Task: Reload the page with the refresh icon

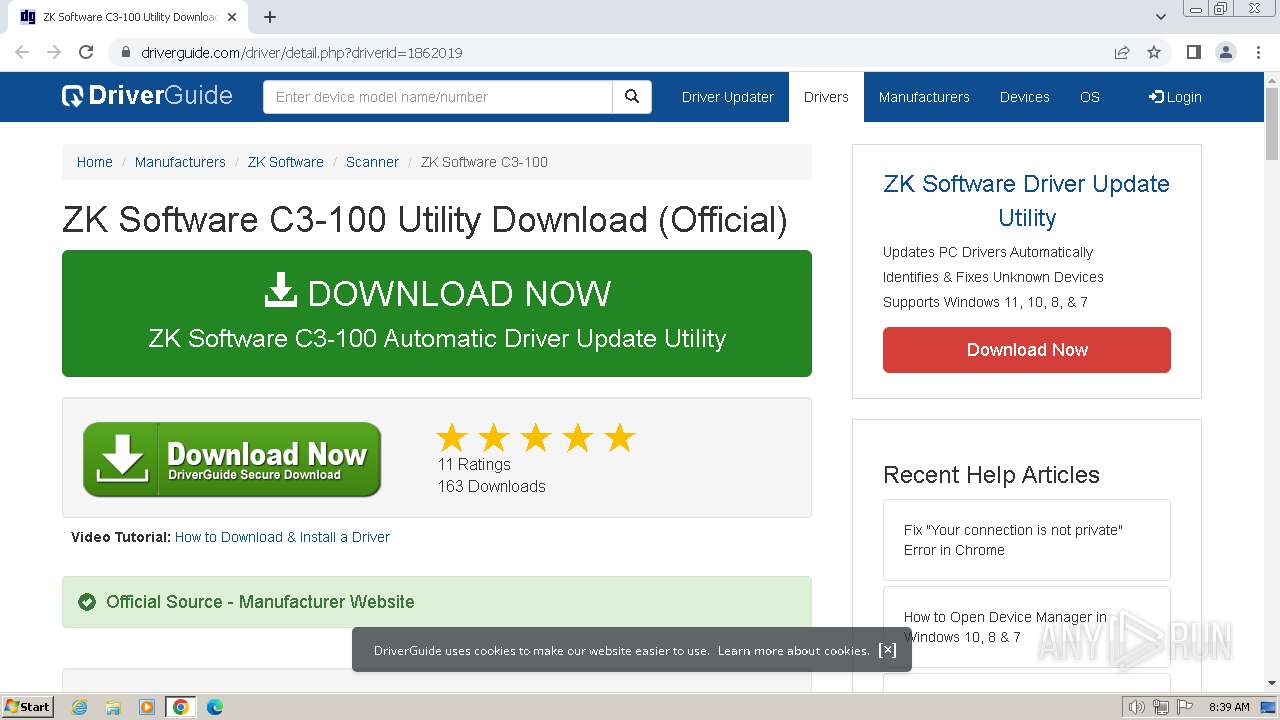Action: coord(86,53)
